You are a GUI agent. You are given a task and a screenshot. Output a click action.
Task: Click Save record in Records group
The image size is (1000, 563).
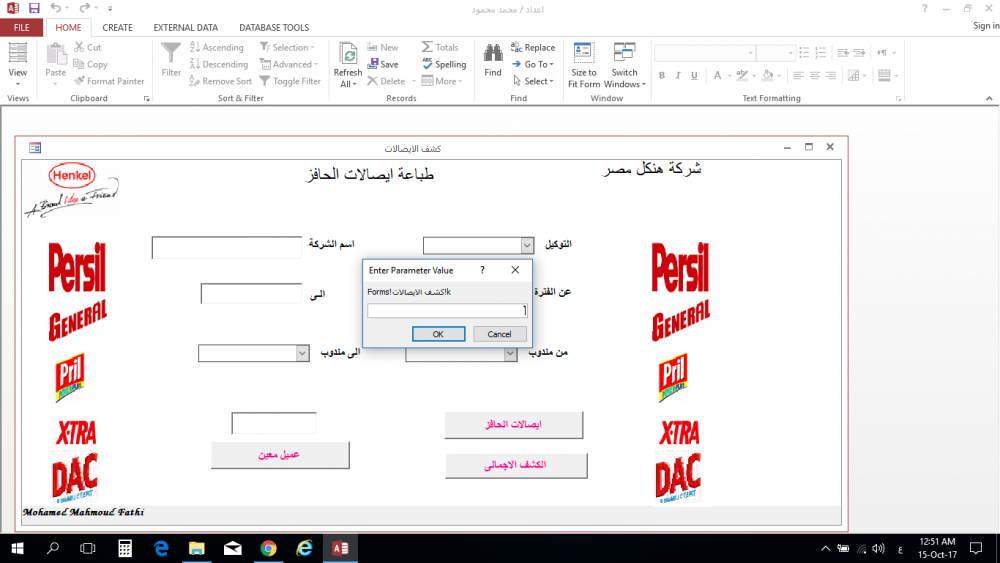[x=383, y=64]
